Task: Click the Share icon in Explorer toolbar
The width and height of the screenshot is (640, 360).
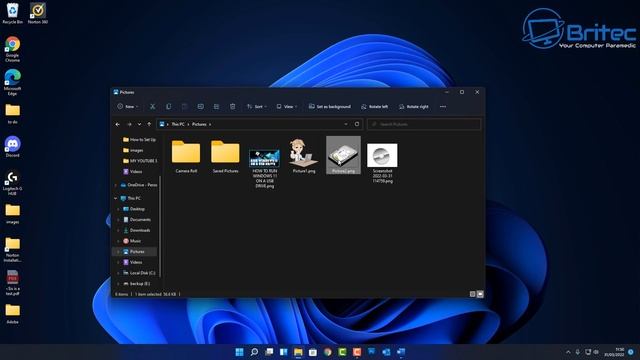Action: tap(216, 107)
